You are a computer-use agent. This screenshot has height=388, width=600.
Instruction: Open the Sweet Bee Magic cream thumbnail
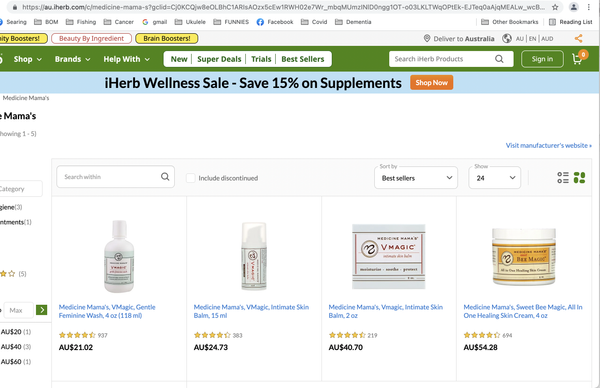tap(523, 256)
